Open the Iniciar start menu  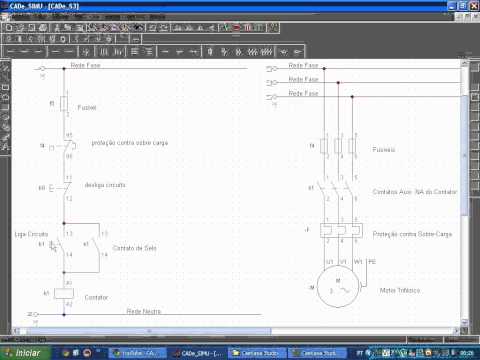point(26,353)
